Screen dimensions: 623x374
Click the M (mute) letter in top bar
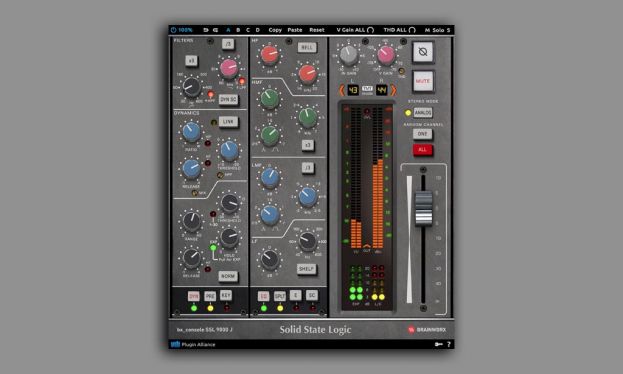click(x=427, y=30)
